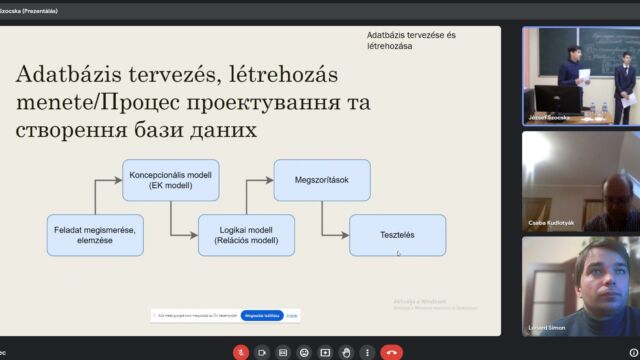
Task: Select József Szocska's video tile
Action: (x=581, y=76)
